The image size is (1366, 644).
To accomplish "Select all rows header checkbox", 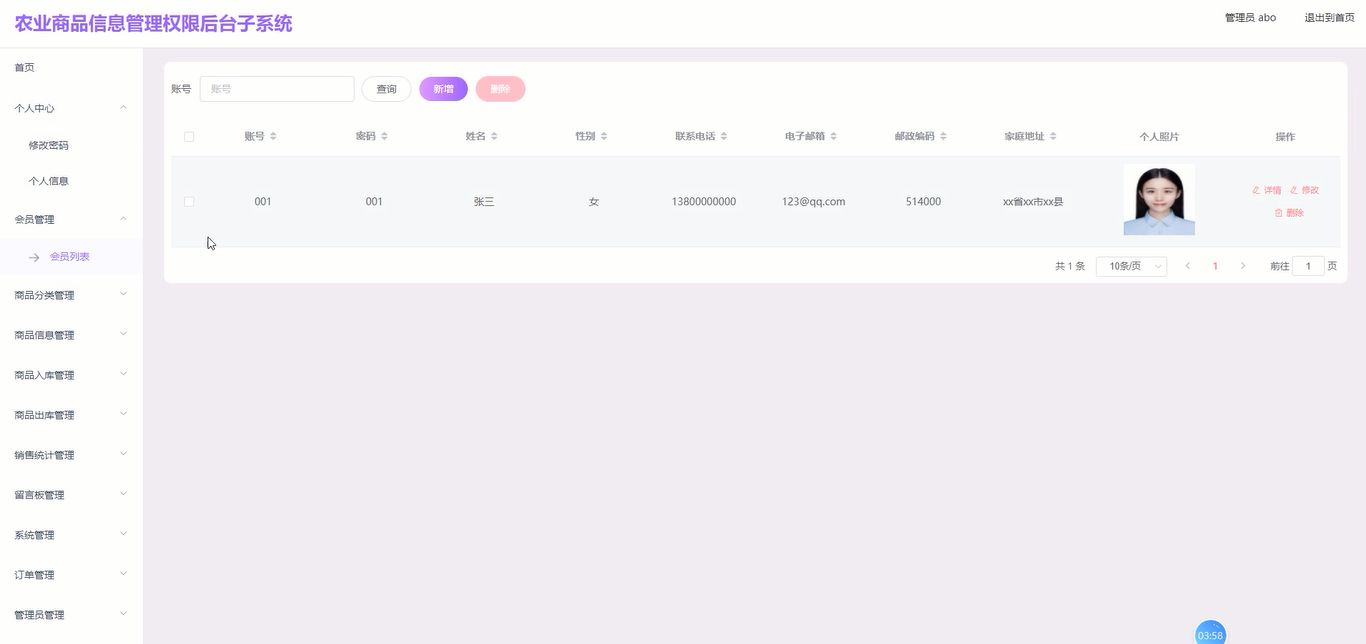I will 189,136.
